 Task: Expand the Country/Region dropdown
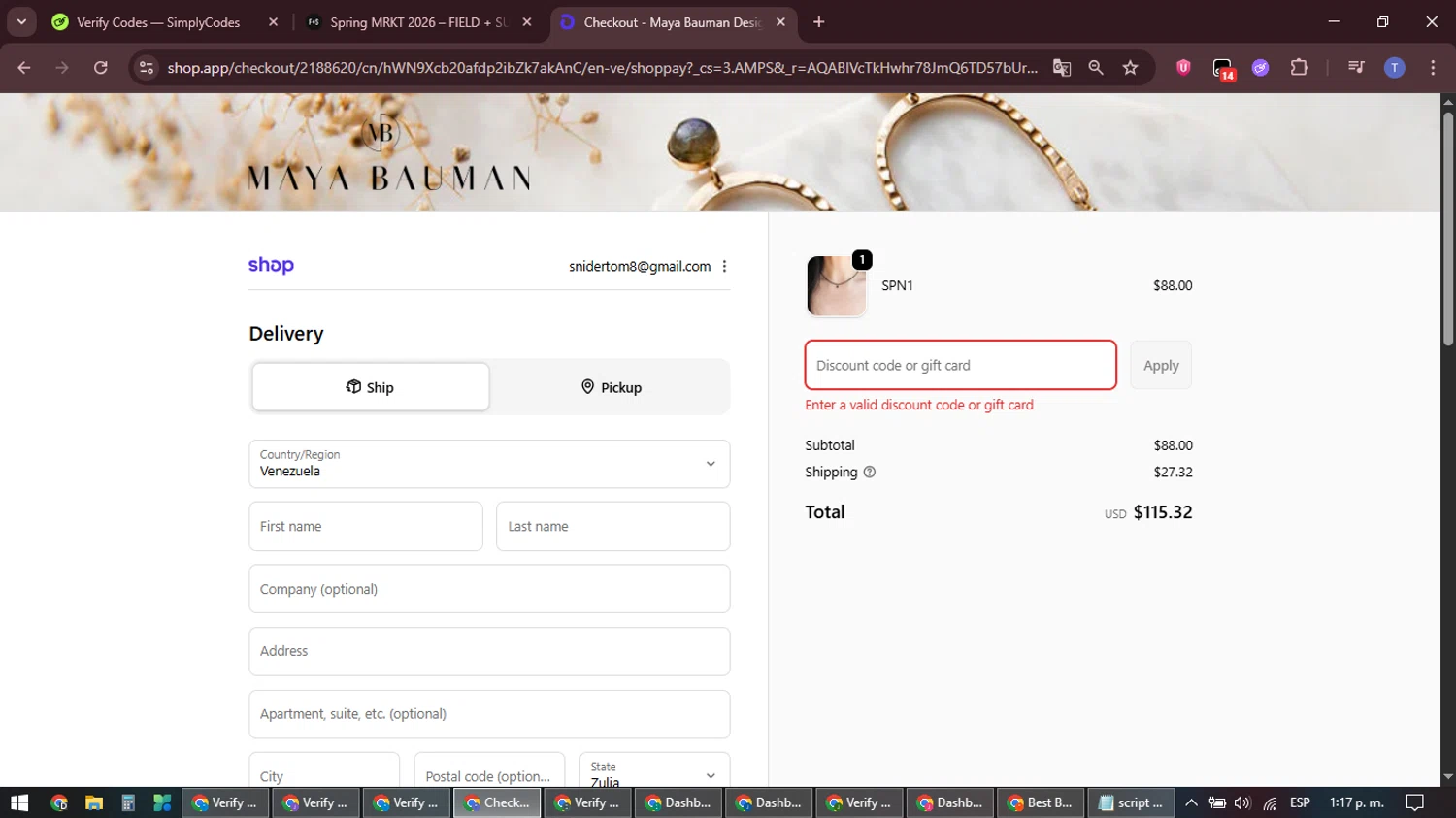[x=489, y=464]
